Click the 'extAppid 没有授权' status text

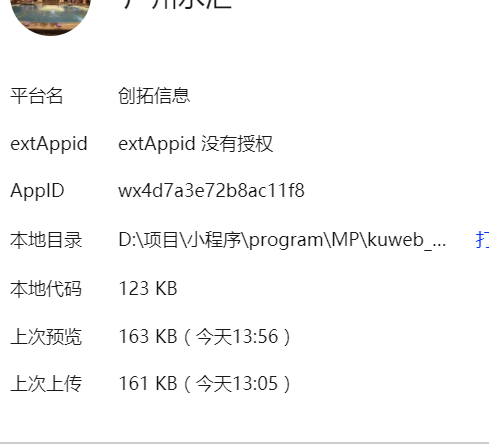(x=196, y=144)
